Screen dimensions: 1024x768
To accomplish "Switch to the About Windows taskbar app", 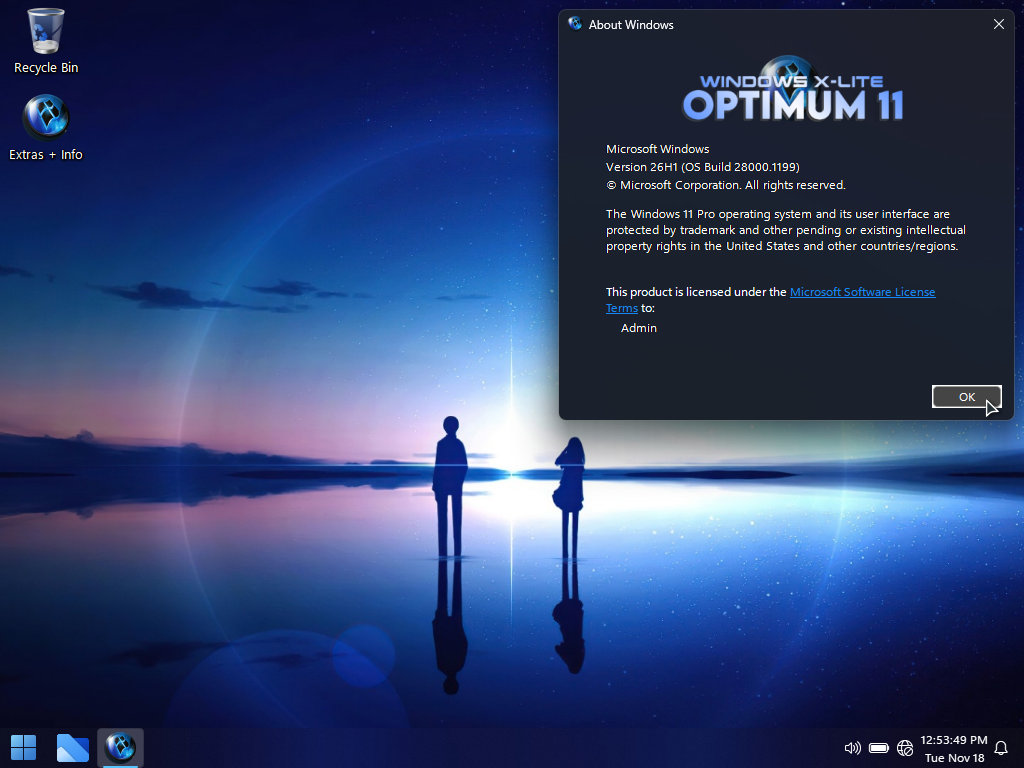I will (120, 747).
